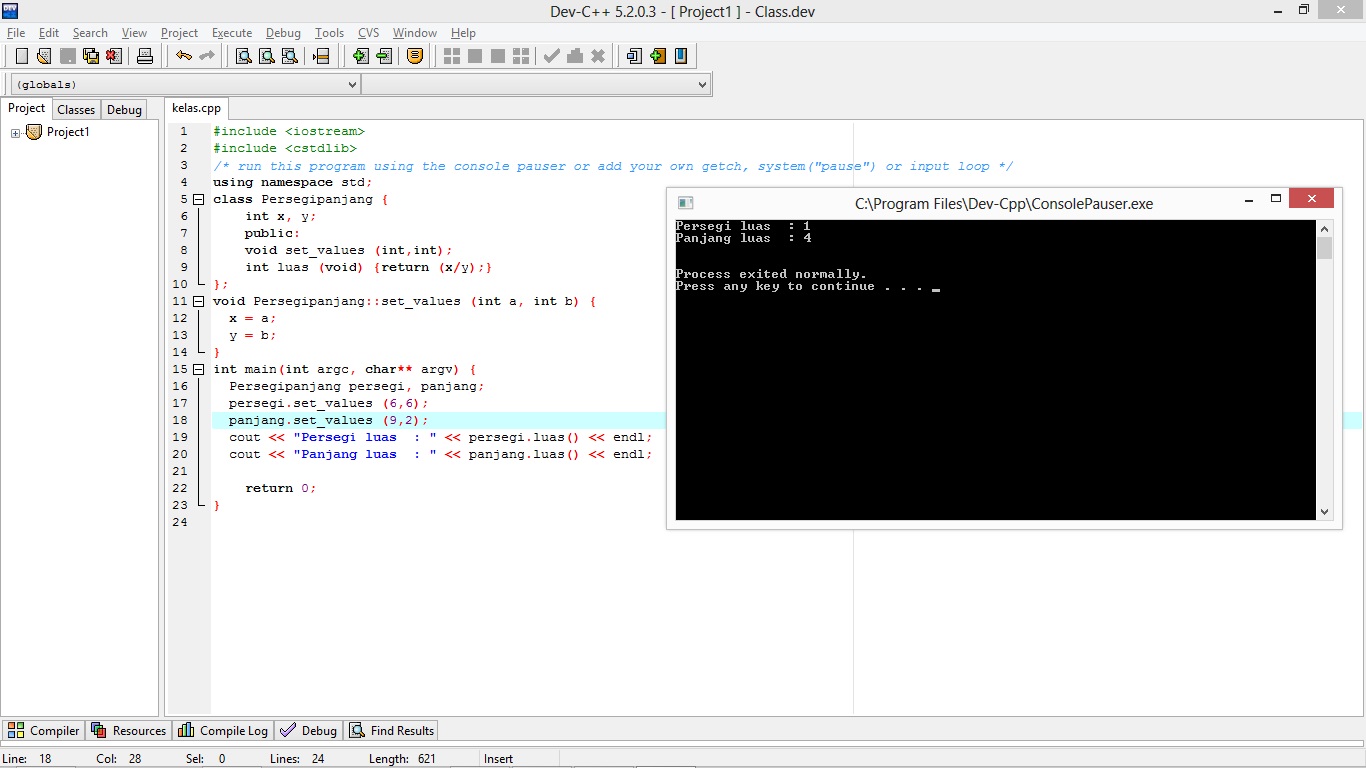1366x768 pixels.
Task: Select the kelas.cpp editor tab
Action: [197, 108]
